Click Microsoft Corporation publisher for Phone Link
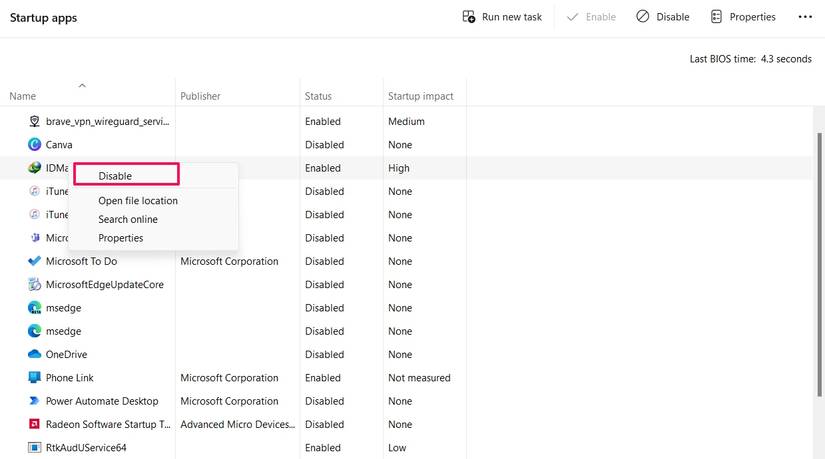Screen dimensions: 825x459 pos(229,377)
